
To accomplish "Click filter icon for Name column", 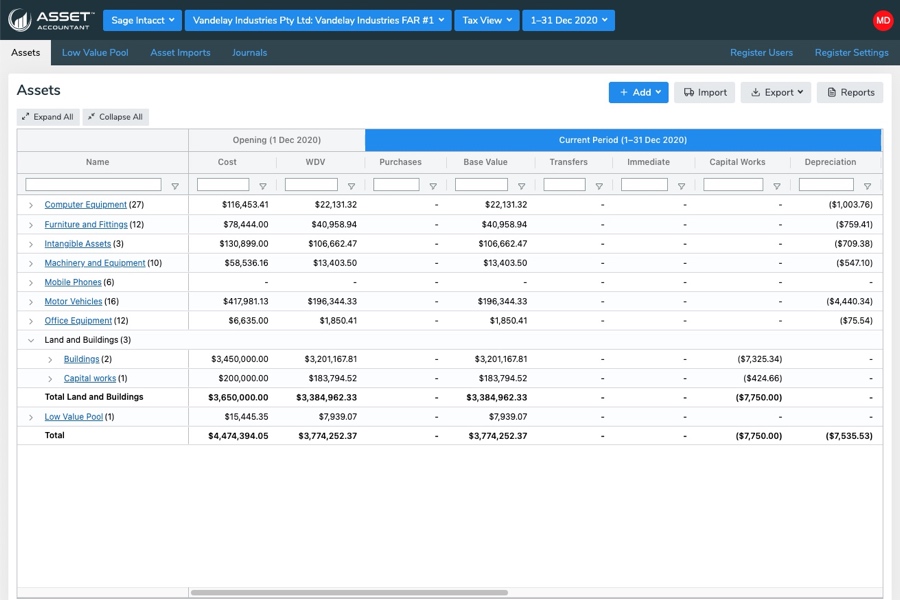I will click(x=175, y=186).
